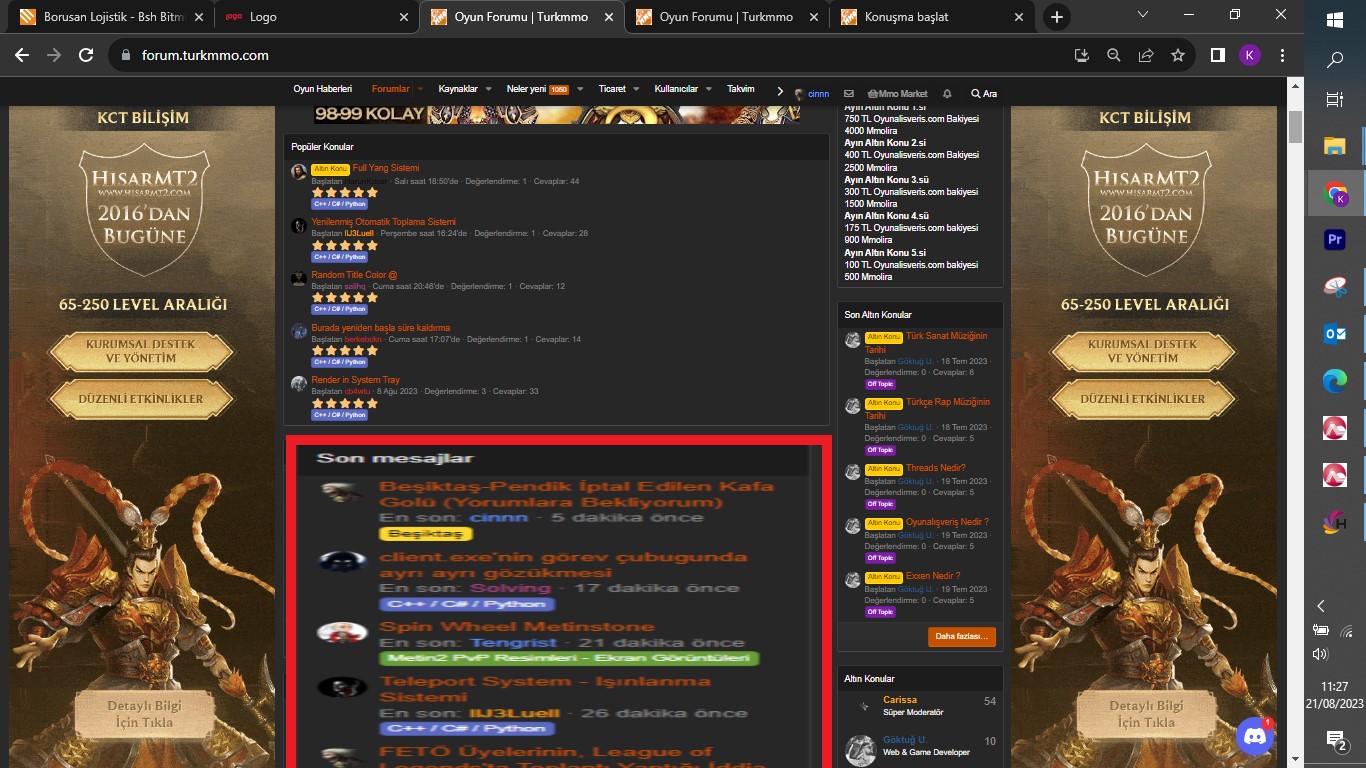Viewport: 1366px width, 768px height.
Task: Open forum notifications bell icon
Action: [947, 93]
